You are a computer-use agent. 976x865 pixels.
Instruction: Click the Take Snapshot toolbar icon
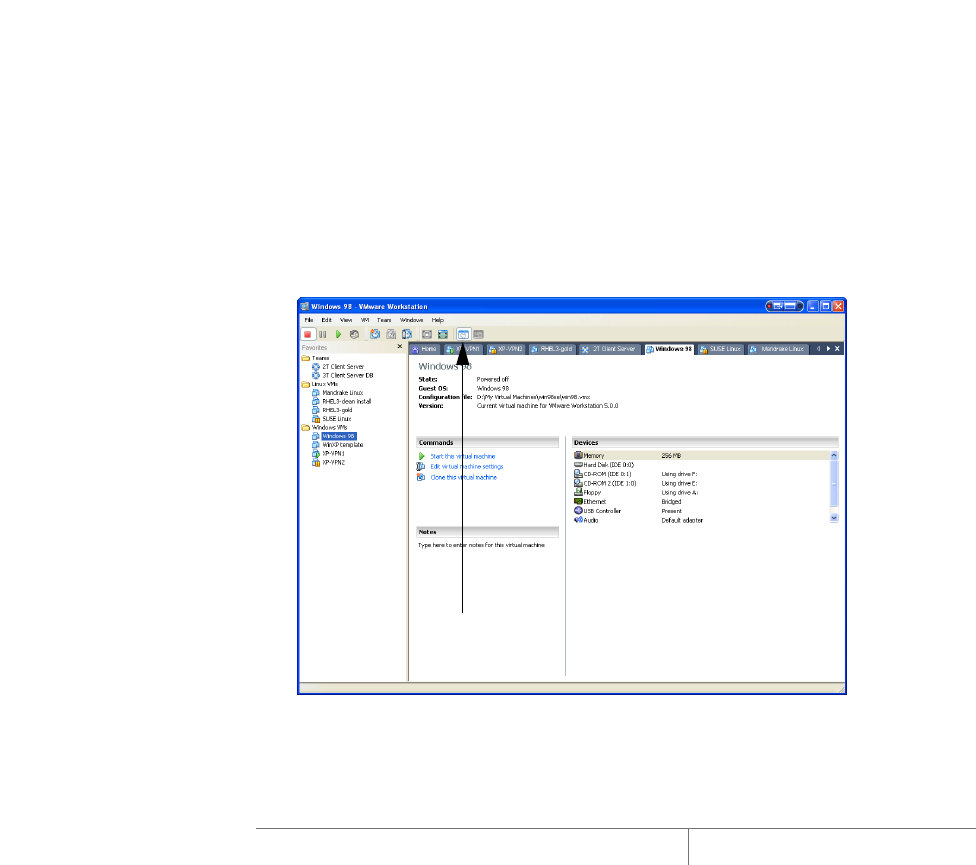[x=375, y=334]
